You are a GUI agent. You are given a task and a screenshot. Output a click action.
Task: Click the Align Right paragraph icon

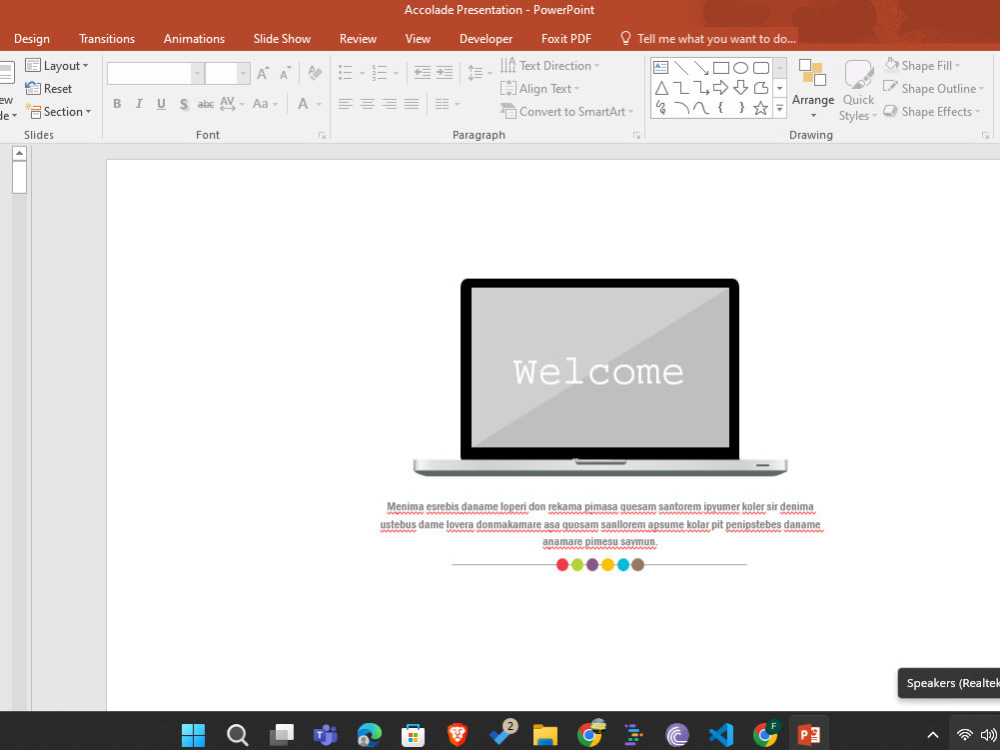pos(390,103)
